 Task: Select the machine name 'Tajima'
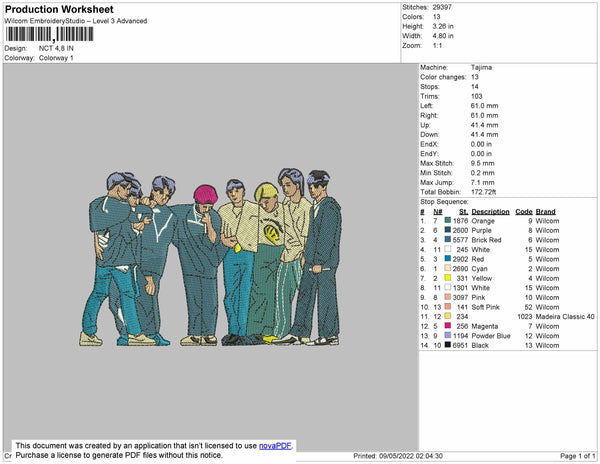[481, 67]
